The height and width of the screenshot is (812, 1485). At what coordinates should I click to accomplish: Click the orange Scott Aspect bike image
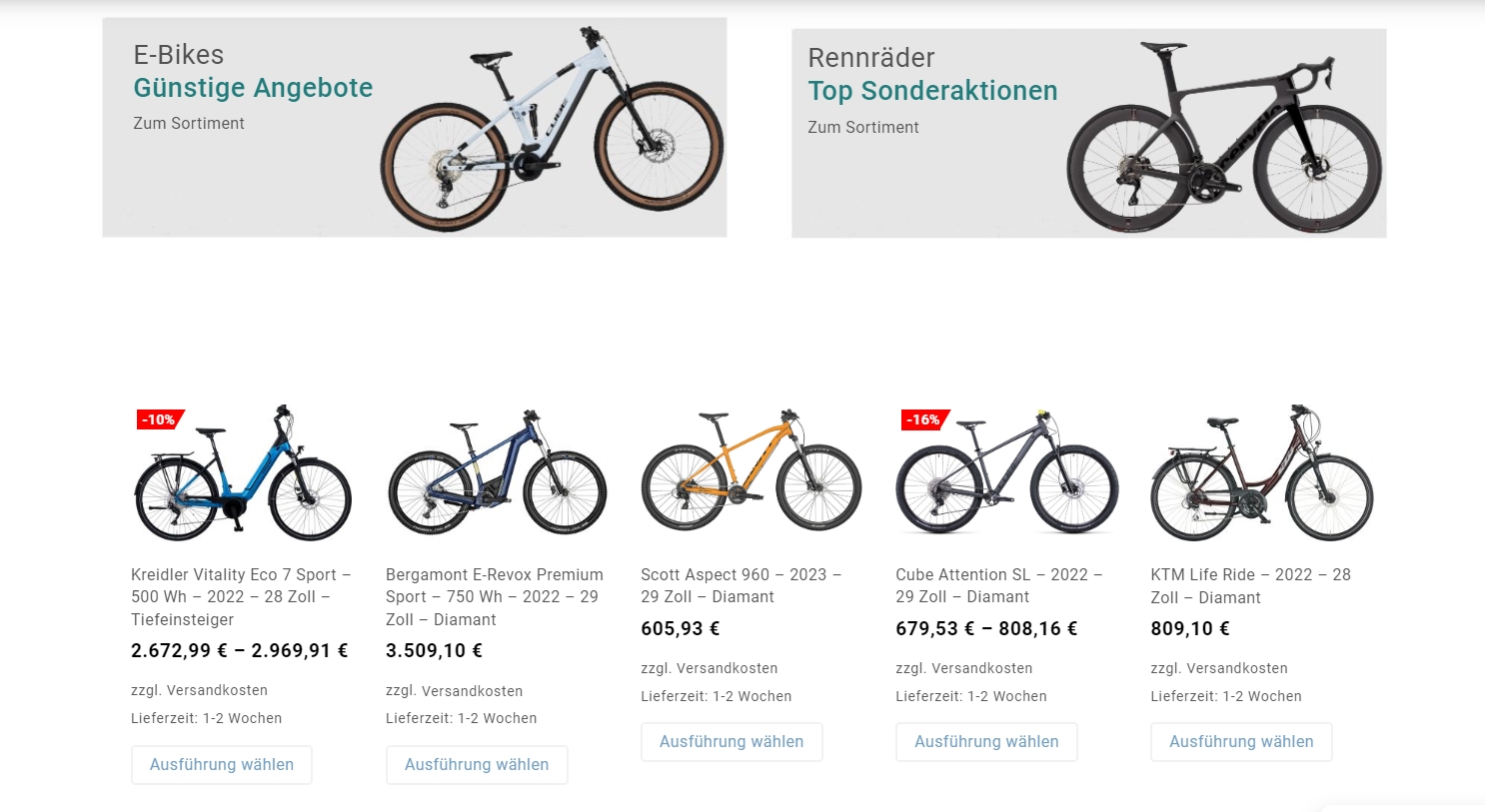pyautogui.click(x=751, y=470)
